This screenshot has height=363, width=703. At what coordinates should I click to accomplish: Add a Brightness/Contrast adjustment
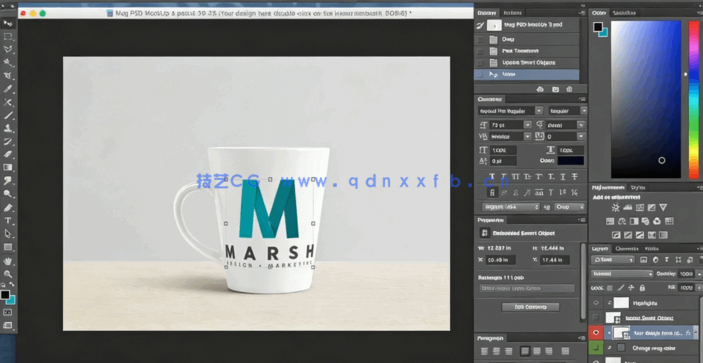(616, 207)
